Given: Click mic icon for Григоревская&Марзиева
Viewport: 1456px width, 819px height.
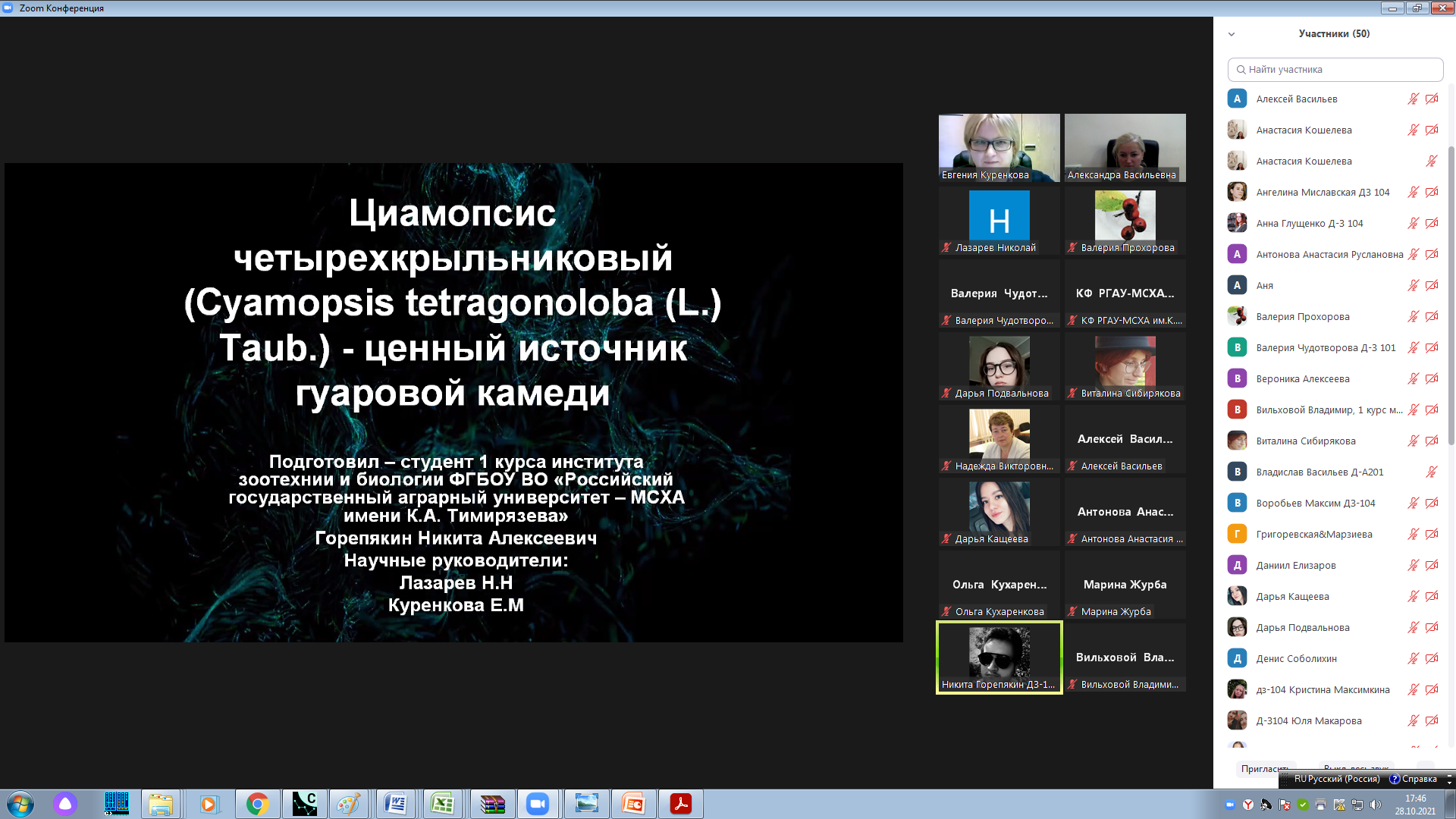Looking at the screenshot, I should point(1413,535).
